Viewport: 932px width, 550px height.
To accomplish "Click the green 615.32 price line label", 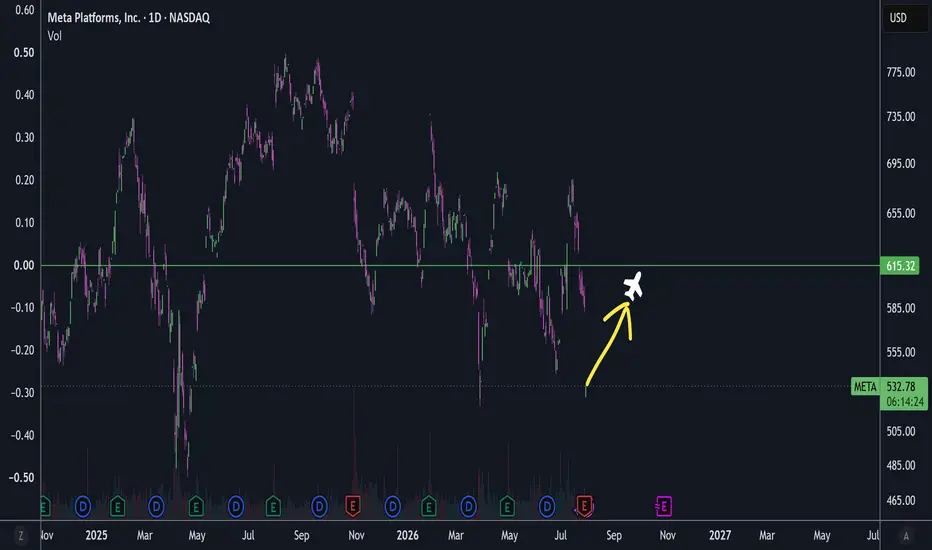I will [x=900, y=266].
